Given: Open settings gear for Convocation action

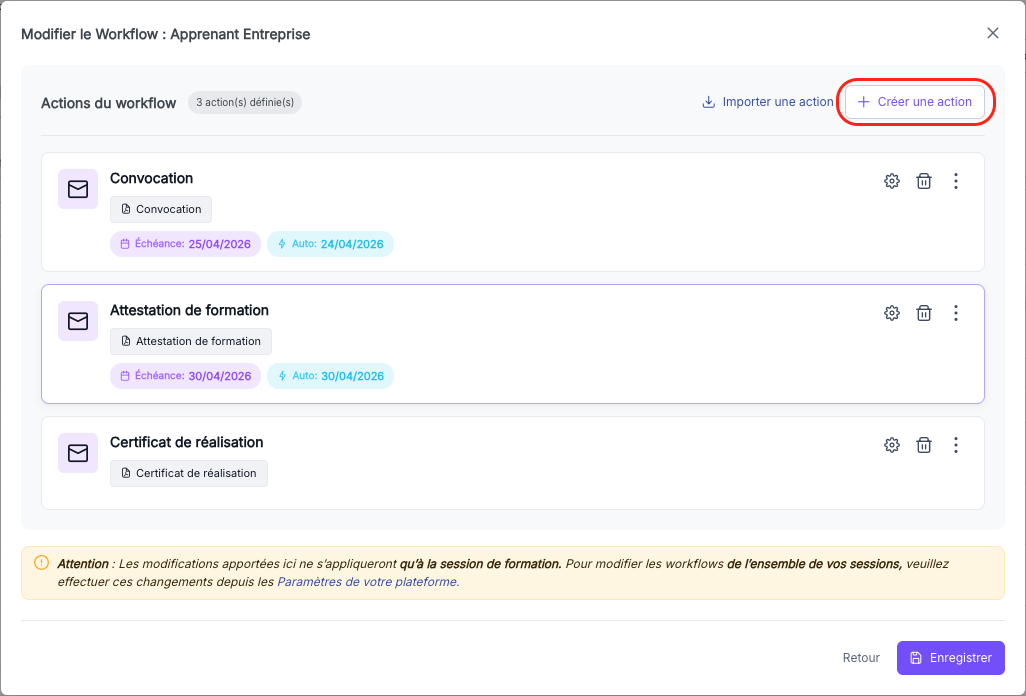Looking at the screenshot, I should 891,181.
